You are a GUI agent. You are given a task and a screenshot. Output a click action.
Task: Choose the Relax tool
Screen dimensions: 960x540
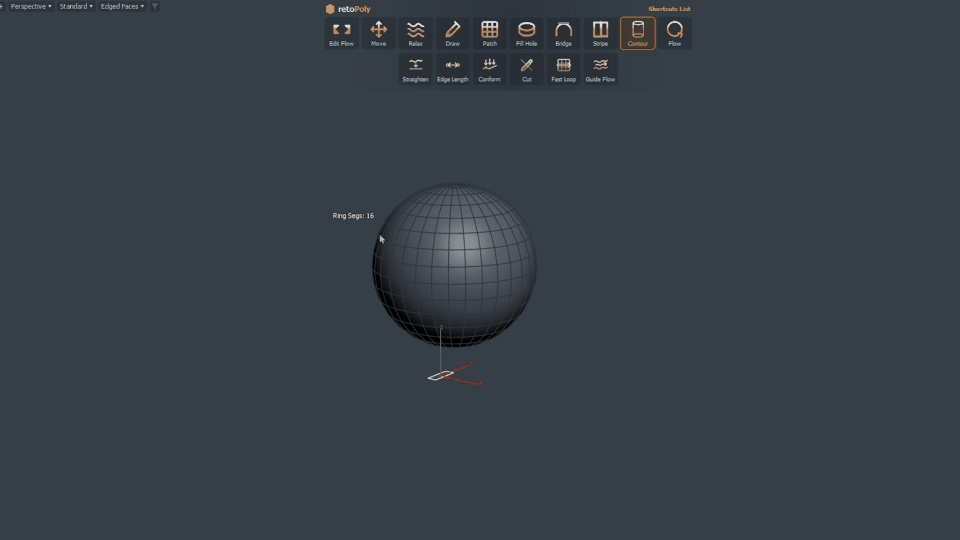point(415,34)
